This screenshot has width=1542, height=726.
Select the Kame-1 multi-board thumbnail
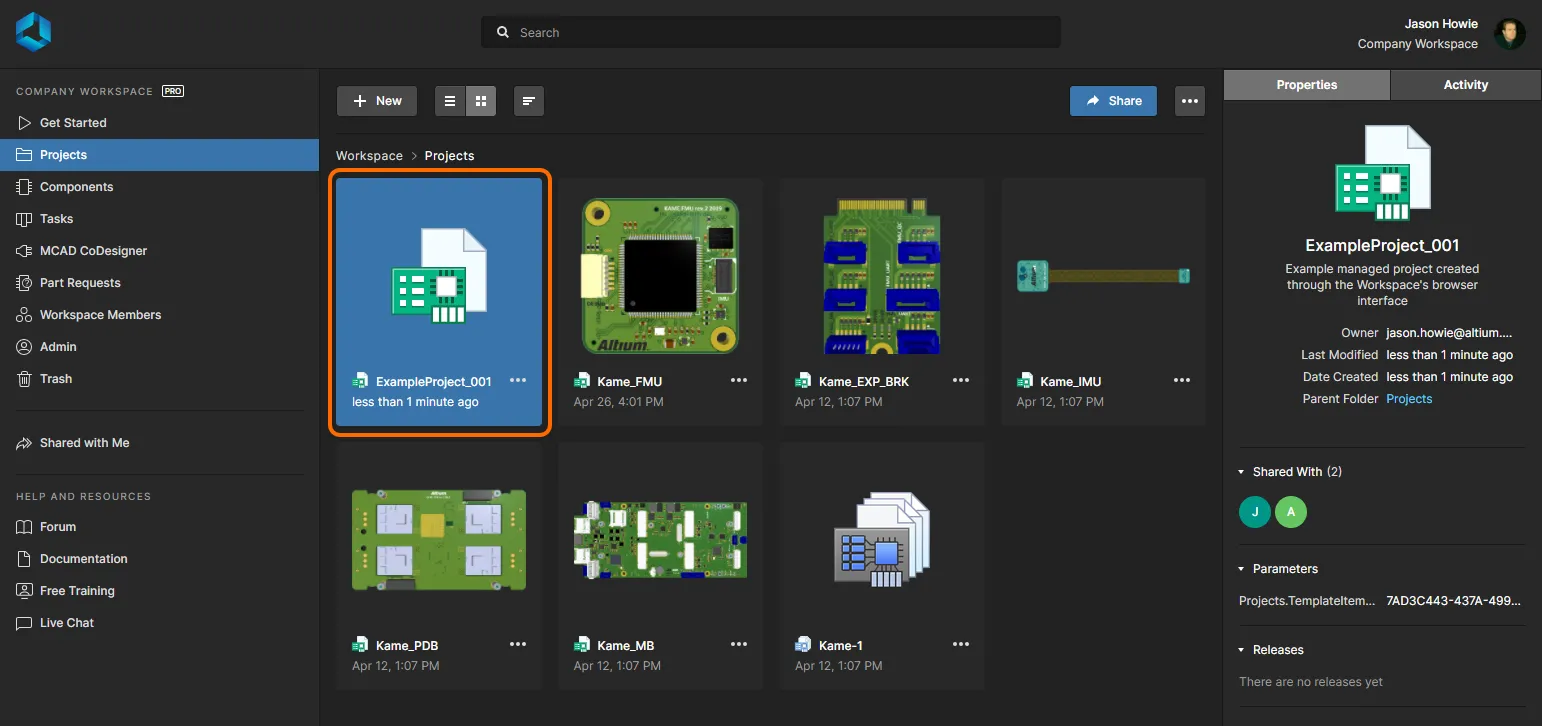click(x=882, y=539)
